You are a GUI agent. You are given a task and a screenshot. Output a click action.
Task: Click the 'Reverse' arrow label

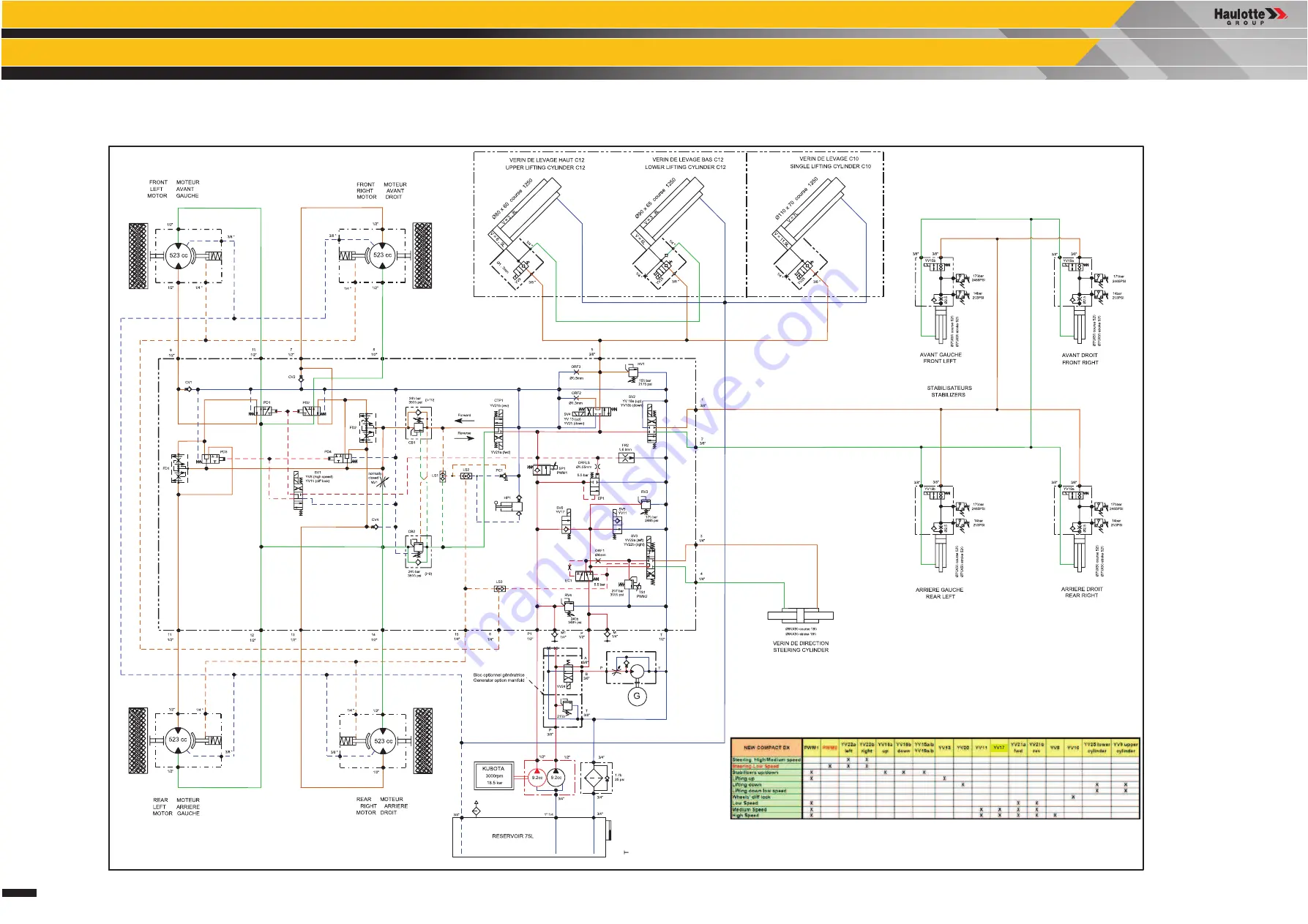(x=464, y=433)
